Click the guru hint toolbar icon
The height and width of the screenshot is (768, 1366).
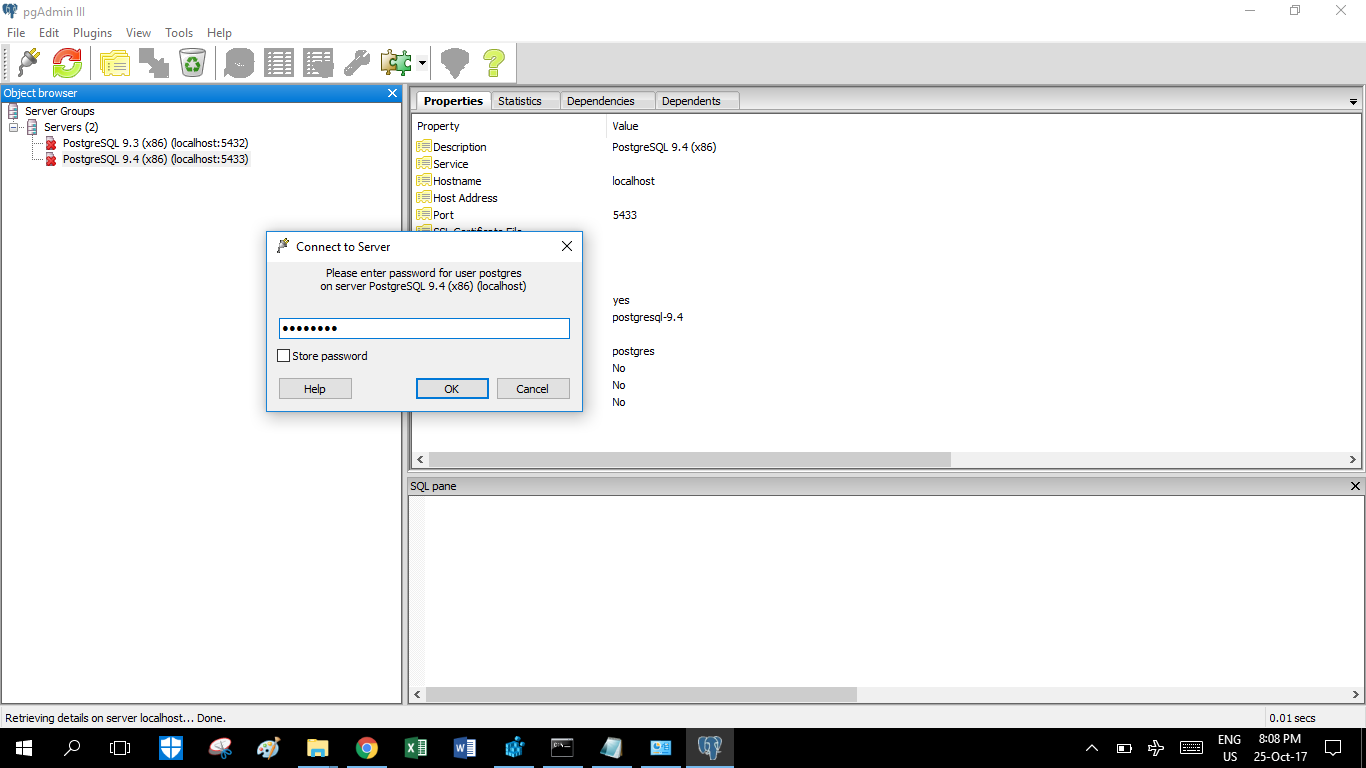tap(455, 63)
